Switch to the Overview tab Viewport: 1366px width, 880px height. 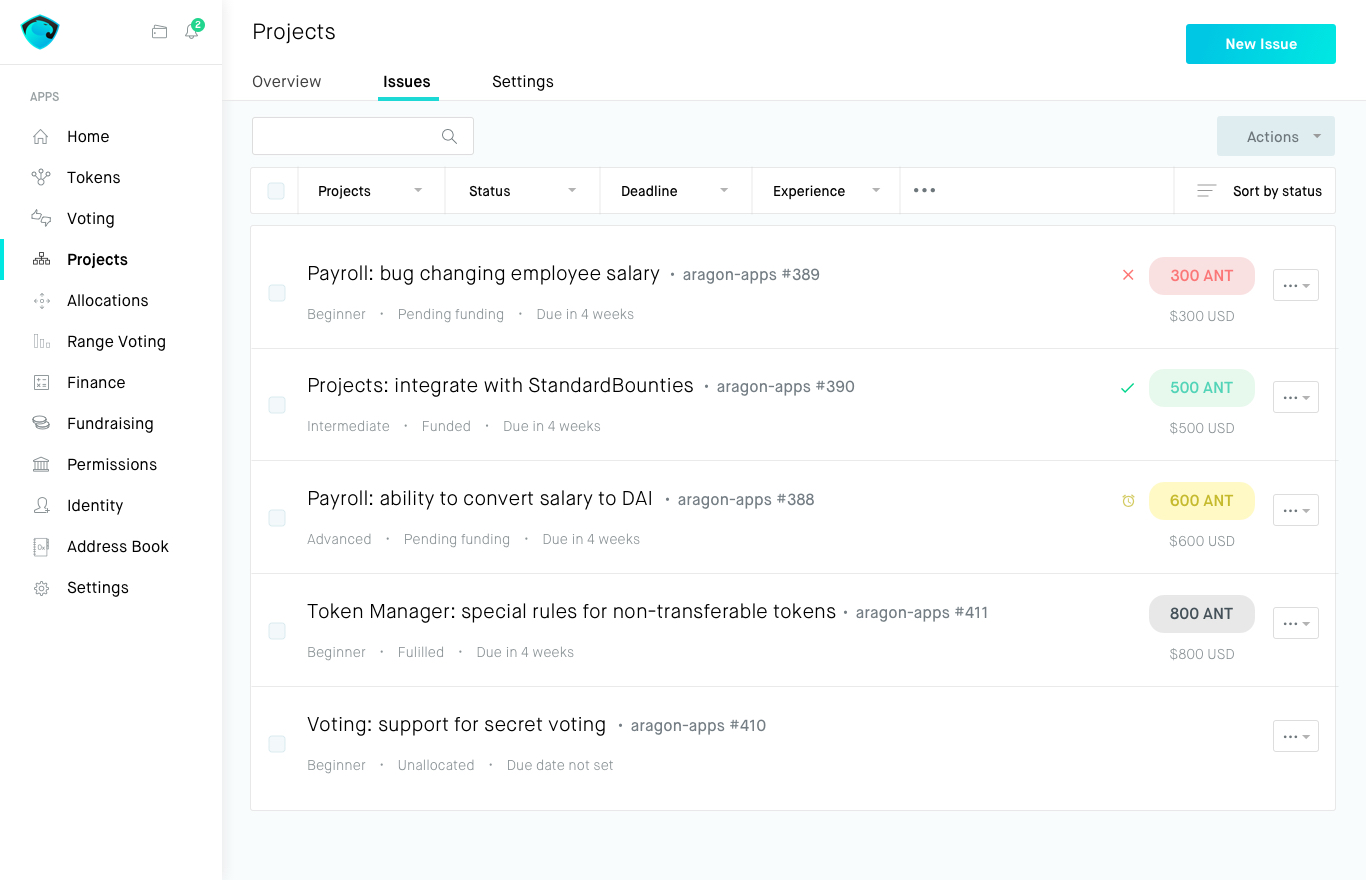point(287,82)
